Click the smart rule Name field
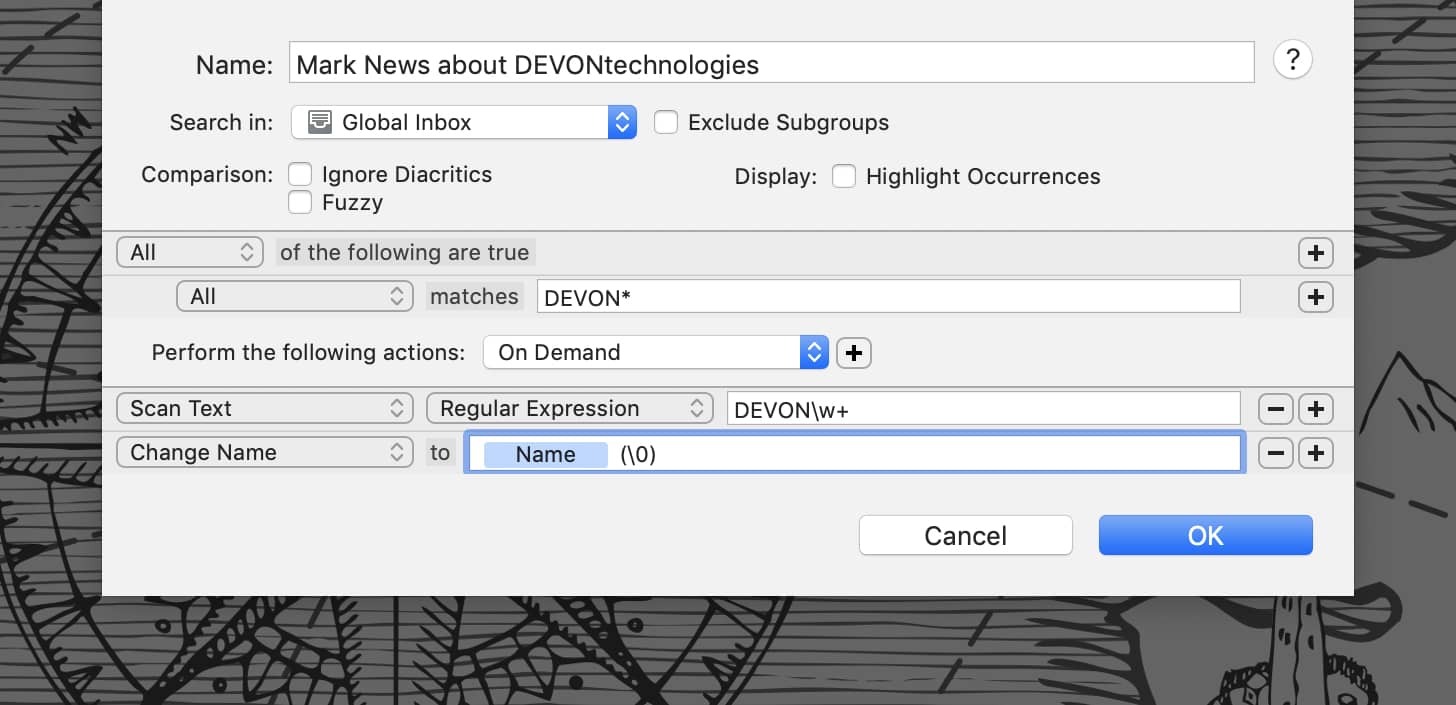 [x=771, y=64]
